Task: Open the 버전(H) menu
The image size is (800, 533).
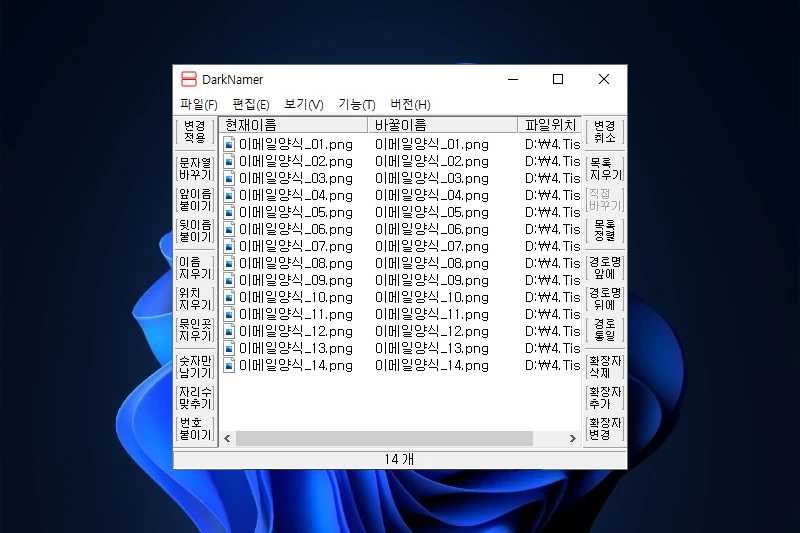Action: click(x=410, y=105)
